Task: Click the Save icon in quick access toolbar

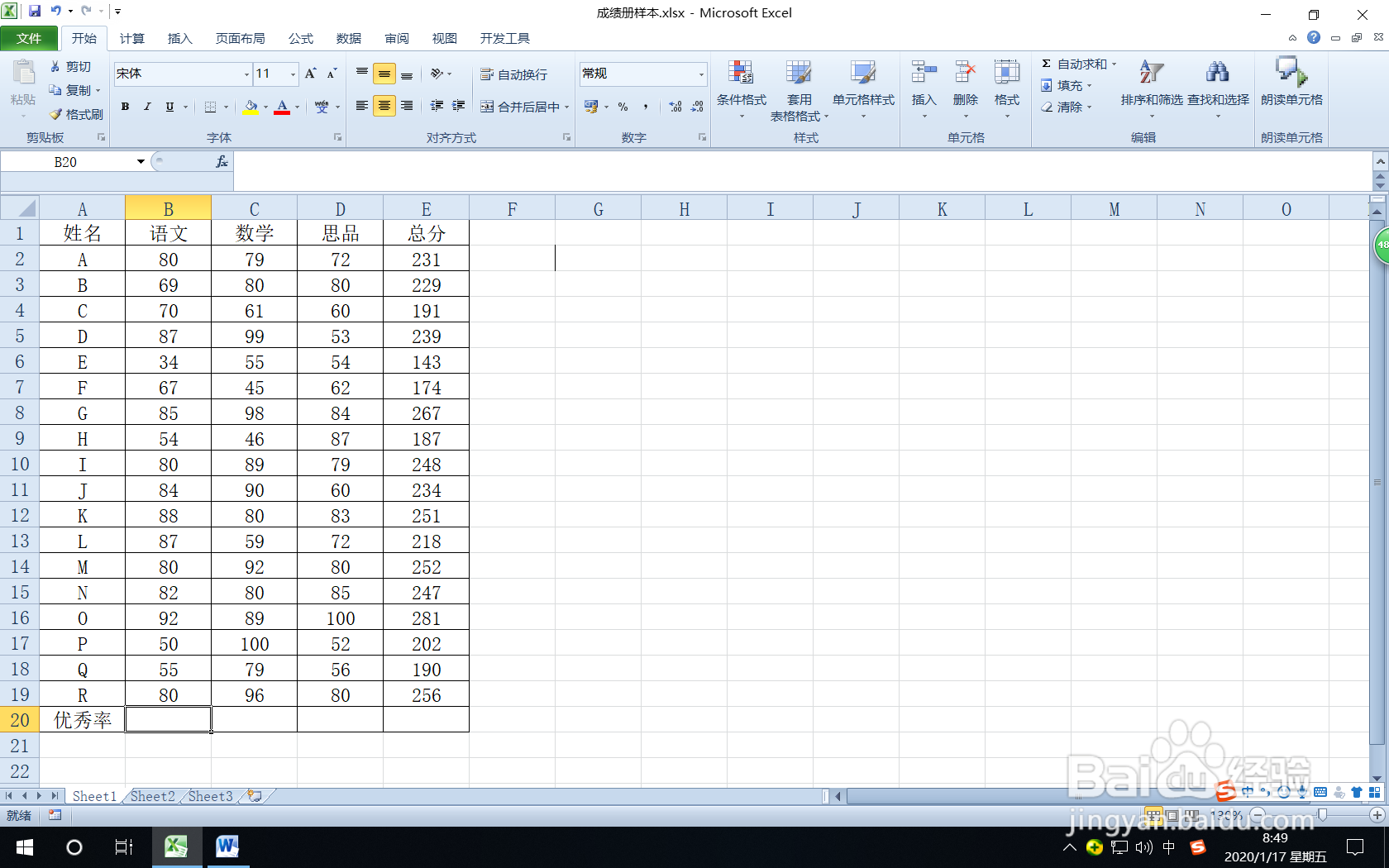Action: point(35,12)
